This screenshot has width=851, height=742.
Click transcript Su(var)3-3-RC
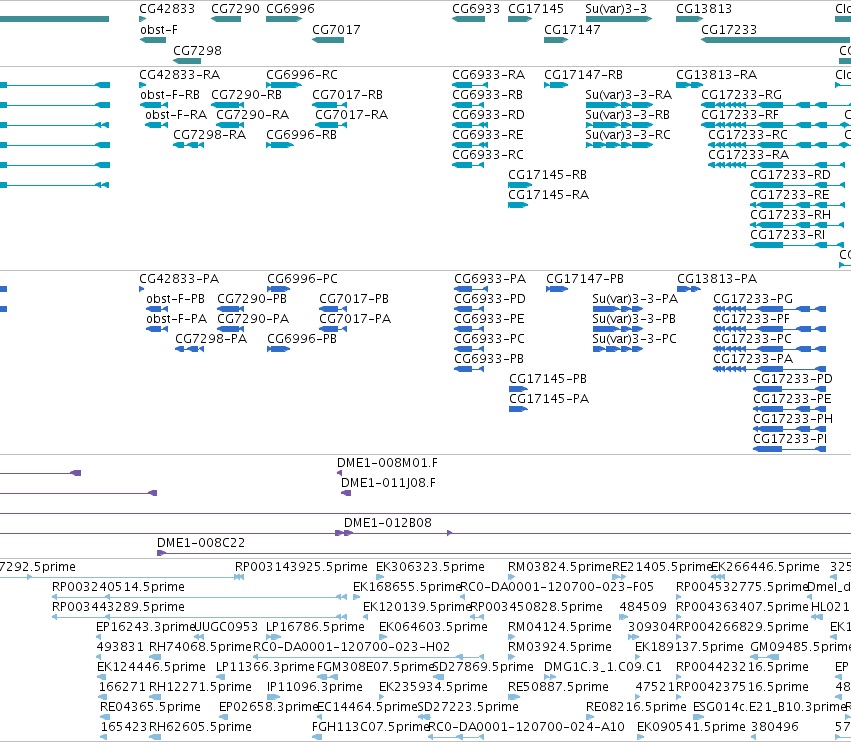pos(628,135)
